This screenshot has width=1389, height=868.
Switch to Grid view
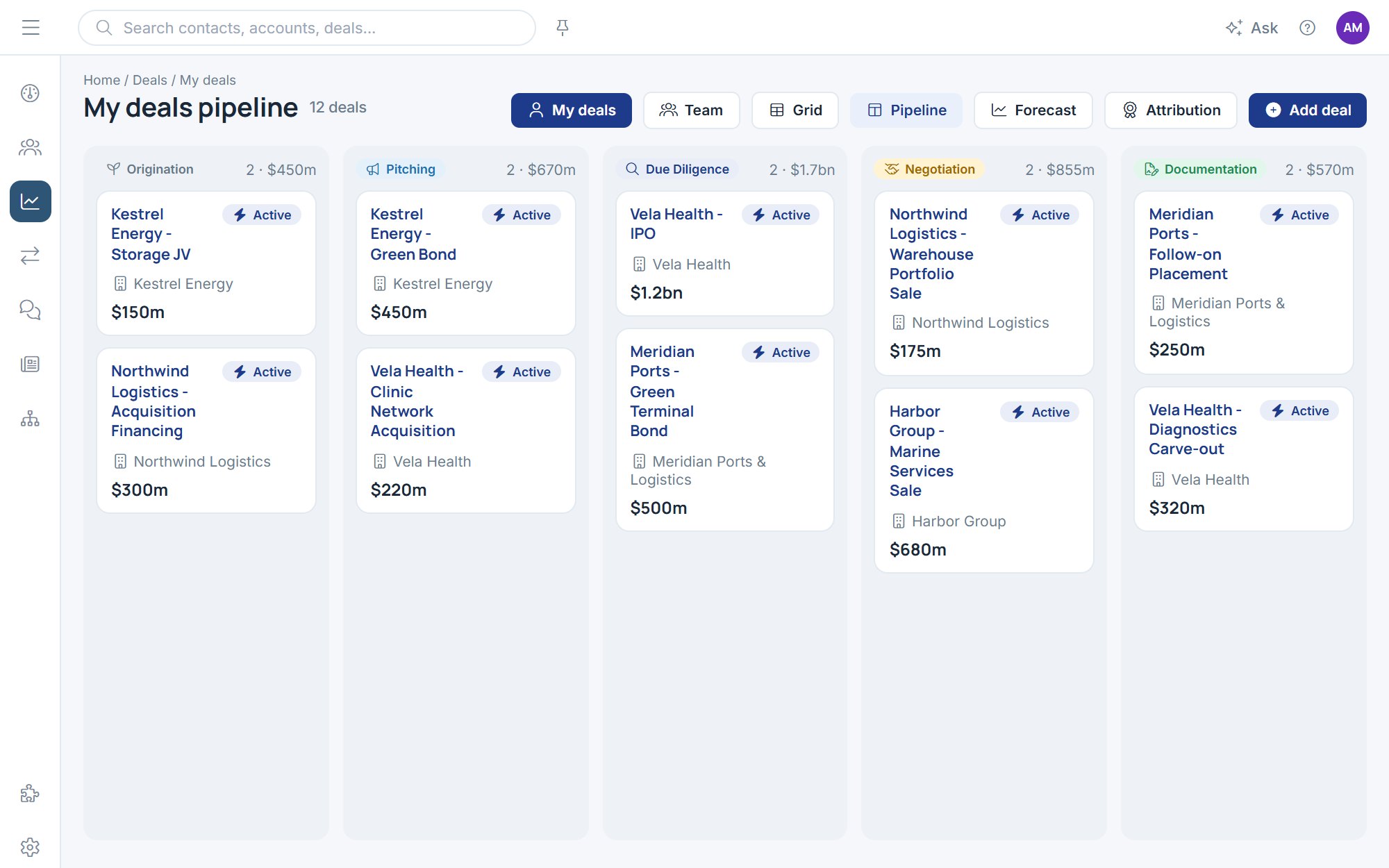(795, 110)
